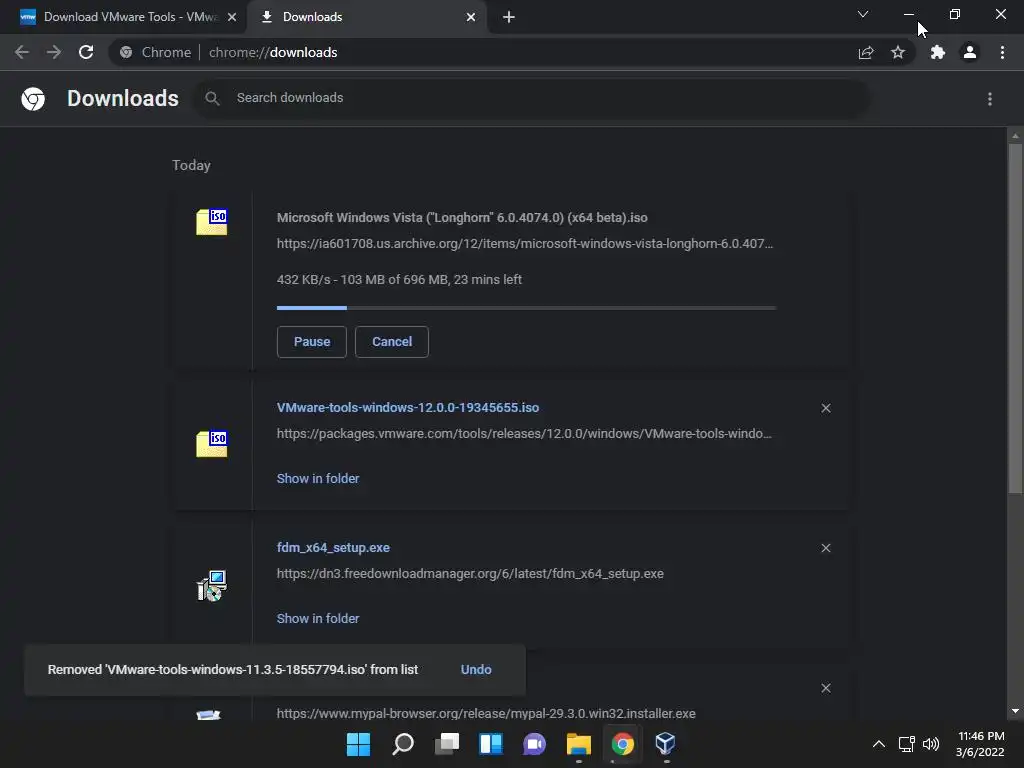Viewport: 1024px width, 768px height.
Task: Click the Chrome logo beside Downloads title
Action: point(33,99)
